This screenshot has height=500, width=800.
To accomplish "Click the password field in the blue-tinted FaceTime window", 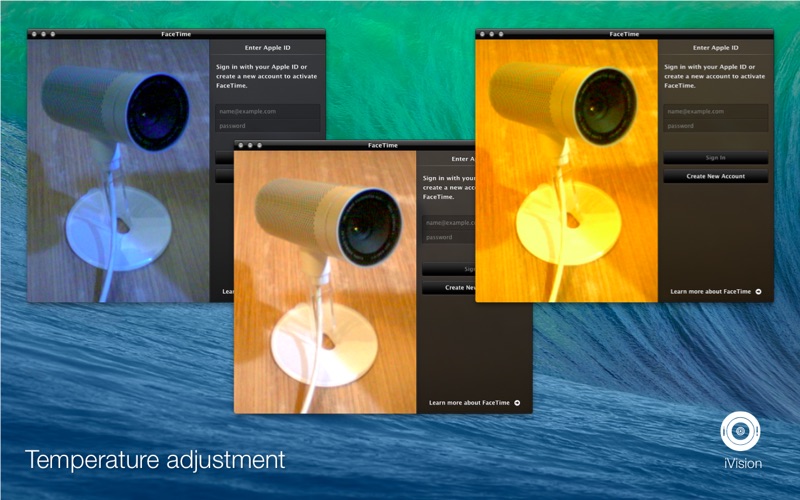I will [x=267, y=126].
